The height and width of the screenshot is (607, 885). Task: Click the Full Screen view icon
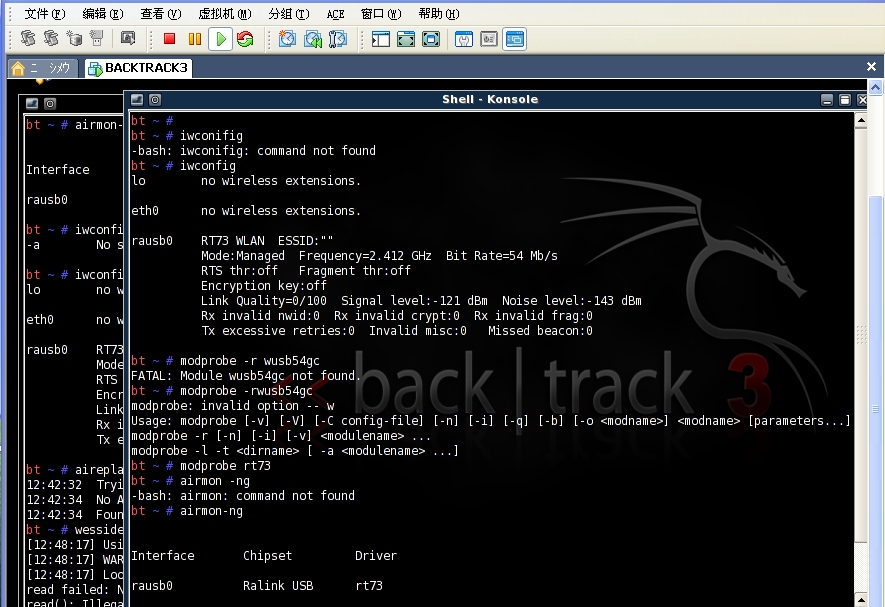click(431, 39)
